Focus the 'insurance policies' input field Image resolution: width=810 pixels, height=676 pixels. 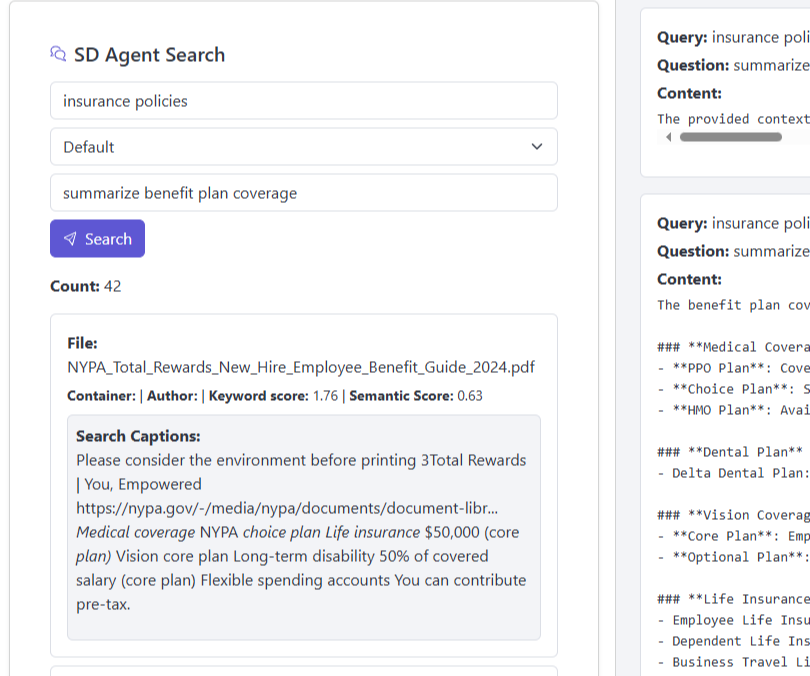tap(303, 101)
